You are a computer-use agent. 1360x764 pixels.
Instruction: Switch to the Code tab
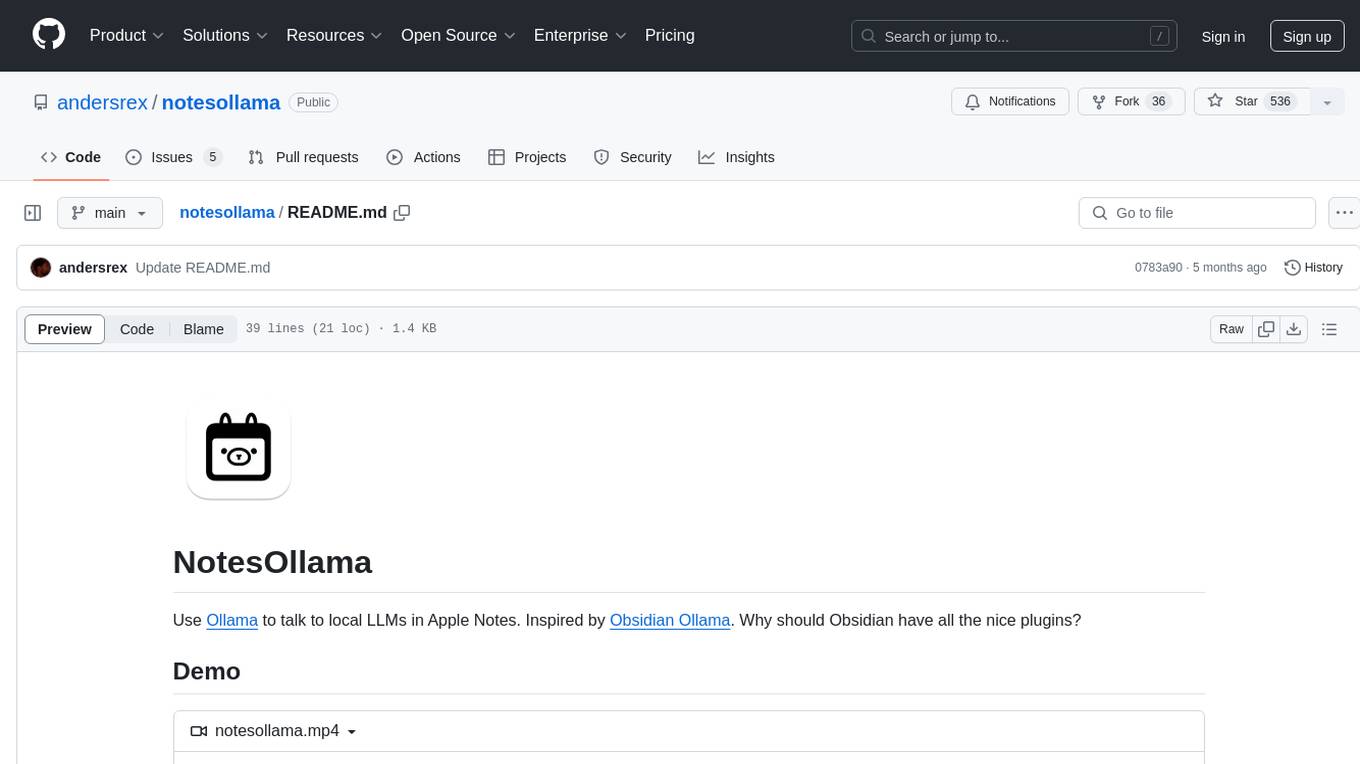[71, 157]
